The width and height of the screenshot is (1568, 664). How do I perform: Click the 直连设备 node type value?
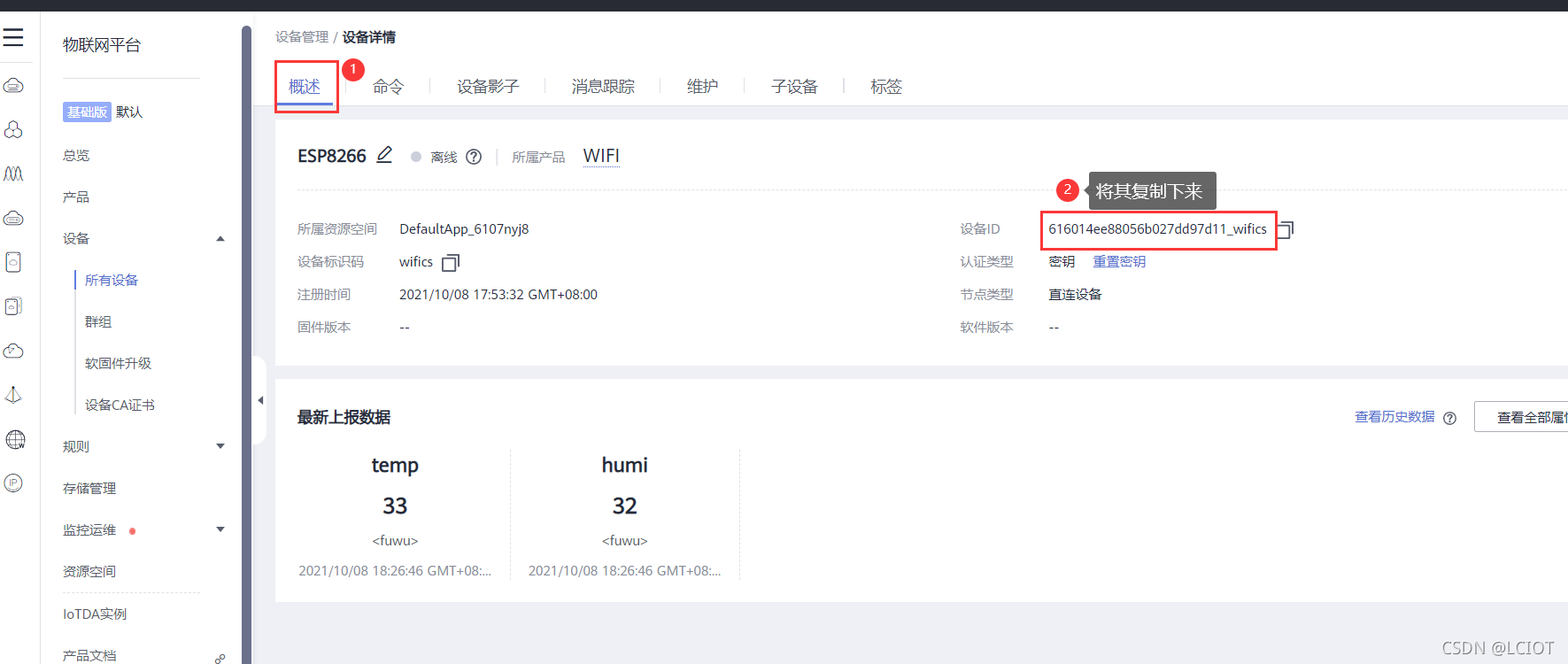pyautogui.click(x=1075, y=294)
